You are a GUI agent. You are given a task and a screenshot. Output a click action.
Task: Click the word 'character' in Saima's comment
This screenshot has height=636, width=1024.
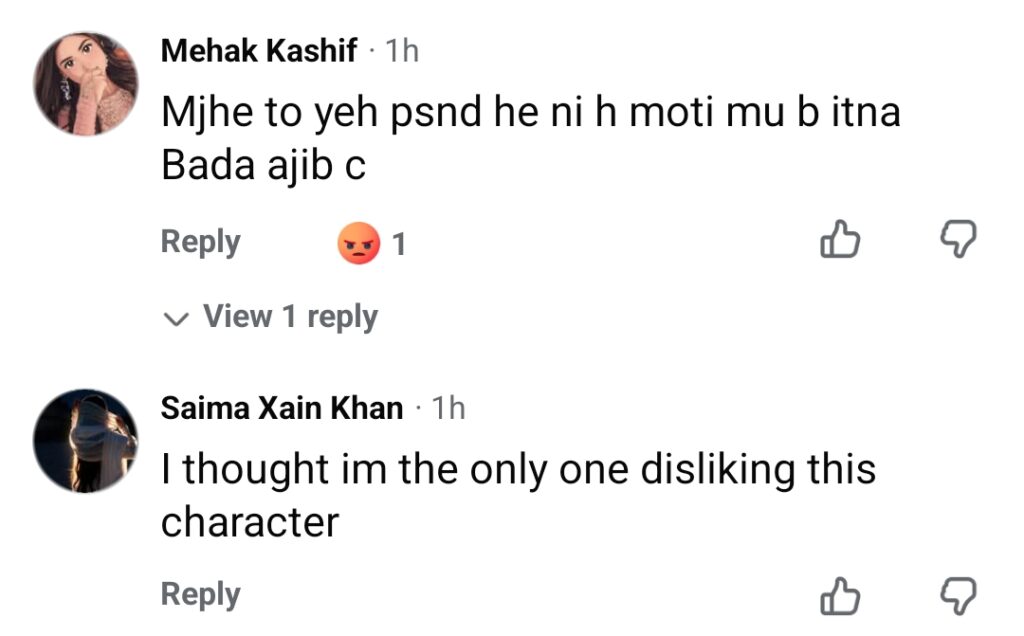[250, 522]
